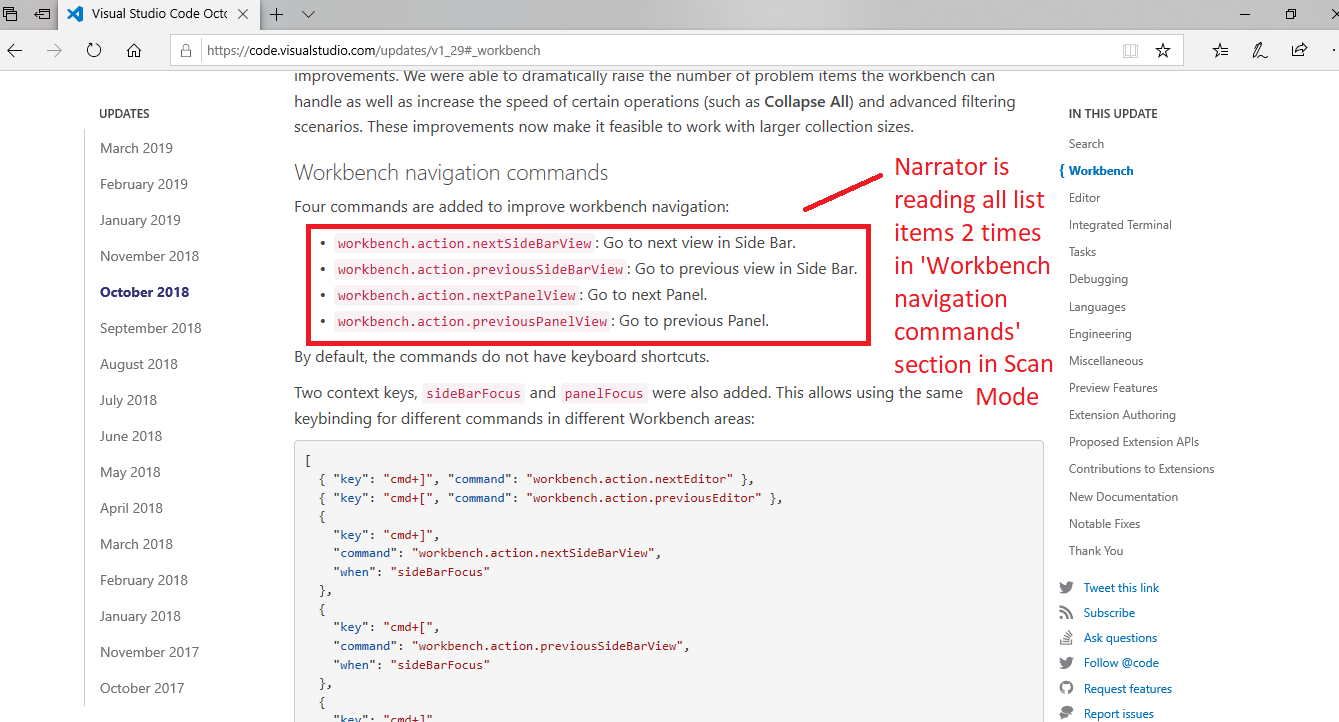This screenshot has width=1339, height=722.
Task: Open February 2019 update
Action: click(x=144, y=184)
